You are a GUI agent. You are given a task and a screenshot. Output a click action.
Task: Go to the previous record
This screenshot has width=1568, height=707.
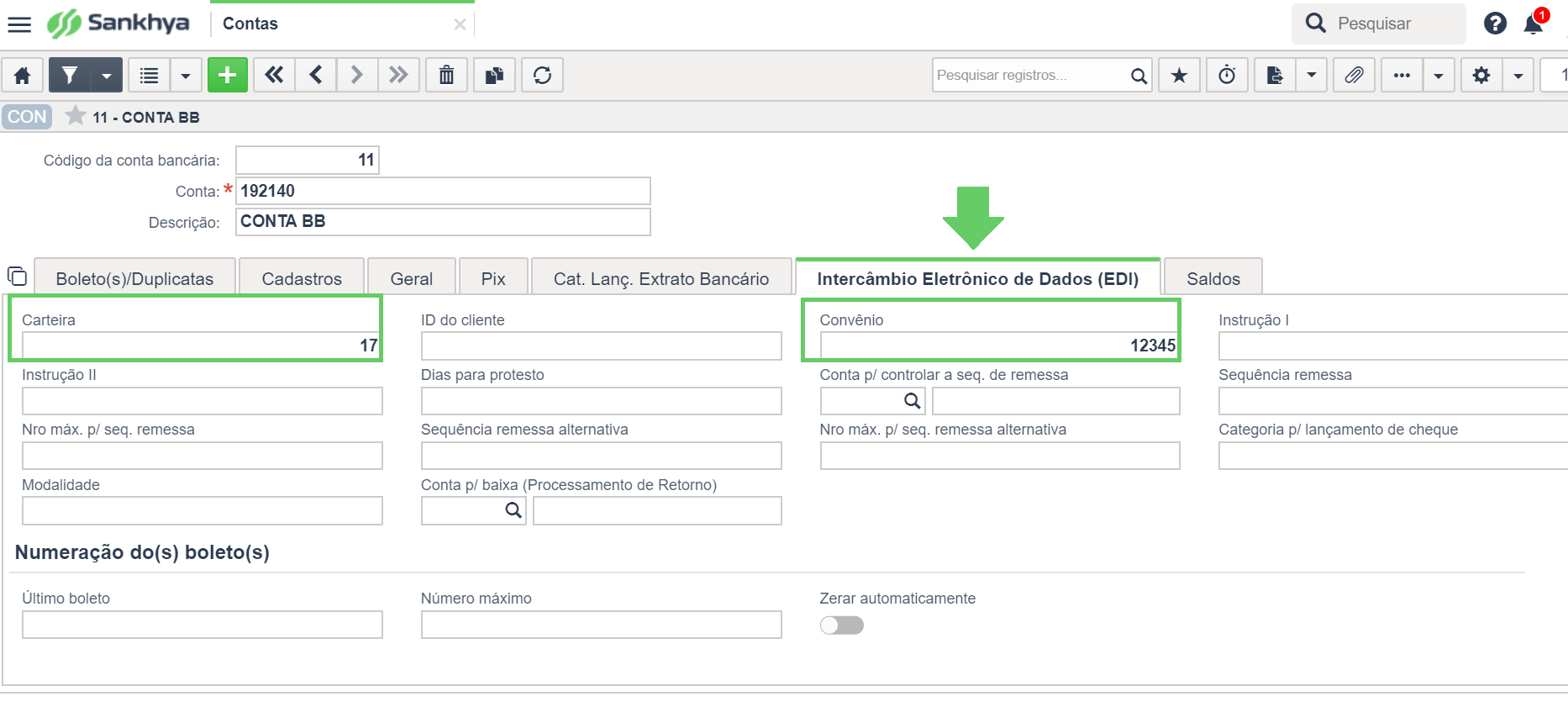click(316, 75)
